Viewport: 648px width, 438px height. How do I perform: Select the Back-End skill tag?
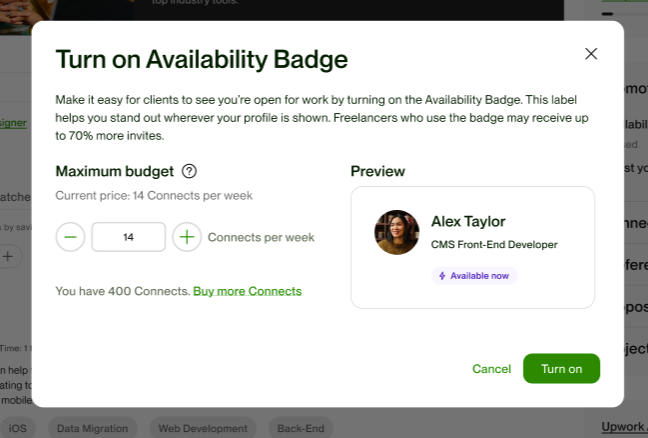point(300,428)
